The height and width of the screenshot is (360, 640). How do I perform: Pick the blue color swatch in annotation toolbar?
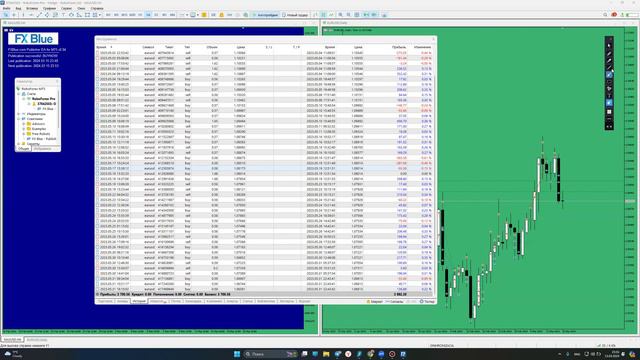(x=609, y=103)
